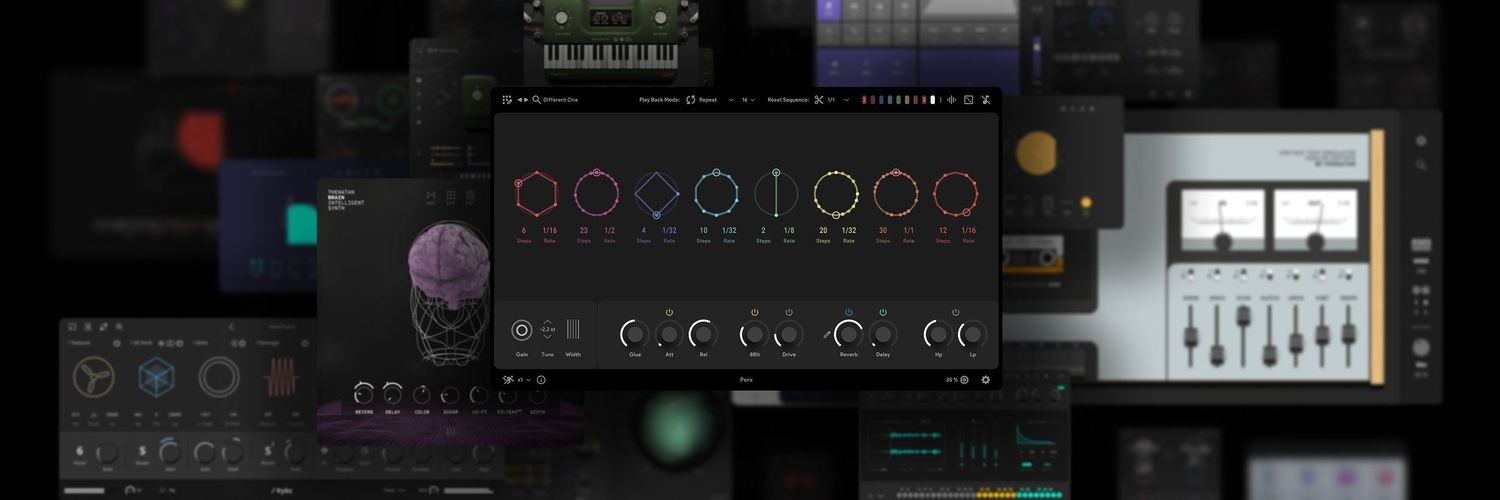Click the preset search magnifier icon
The width and height of the screenshot is (1500, 500).
[537, 100]
